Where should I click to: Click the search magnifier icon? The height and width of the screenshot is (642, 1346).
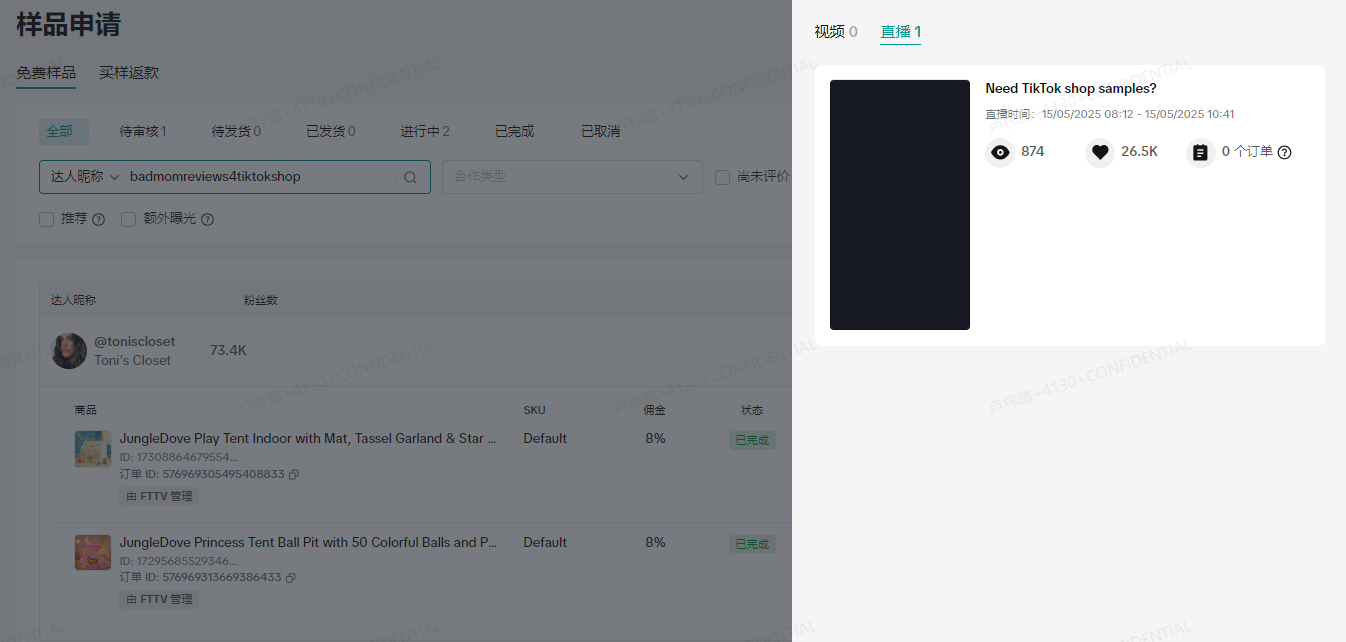(x=409, y=177)
